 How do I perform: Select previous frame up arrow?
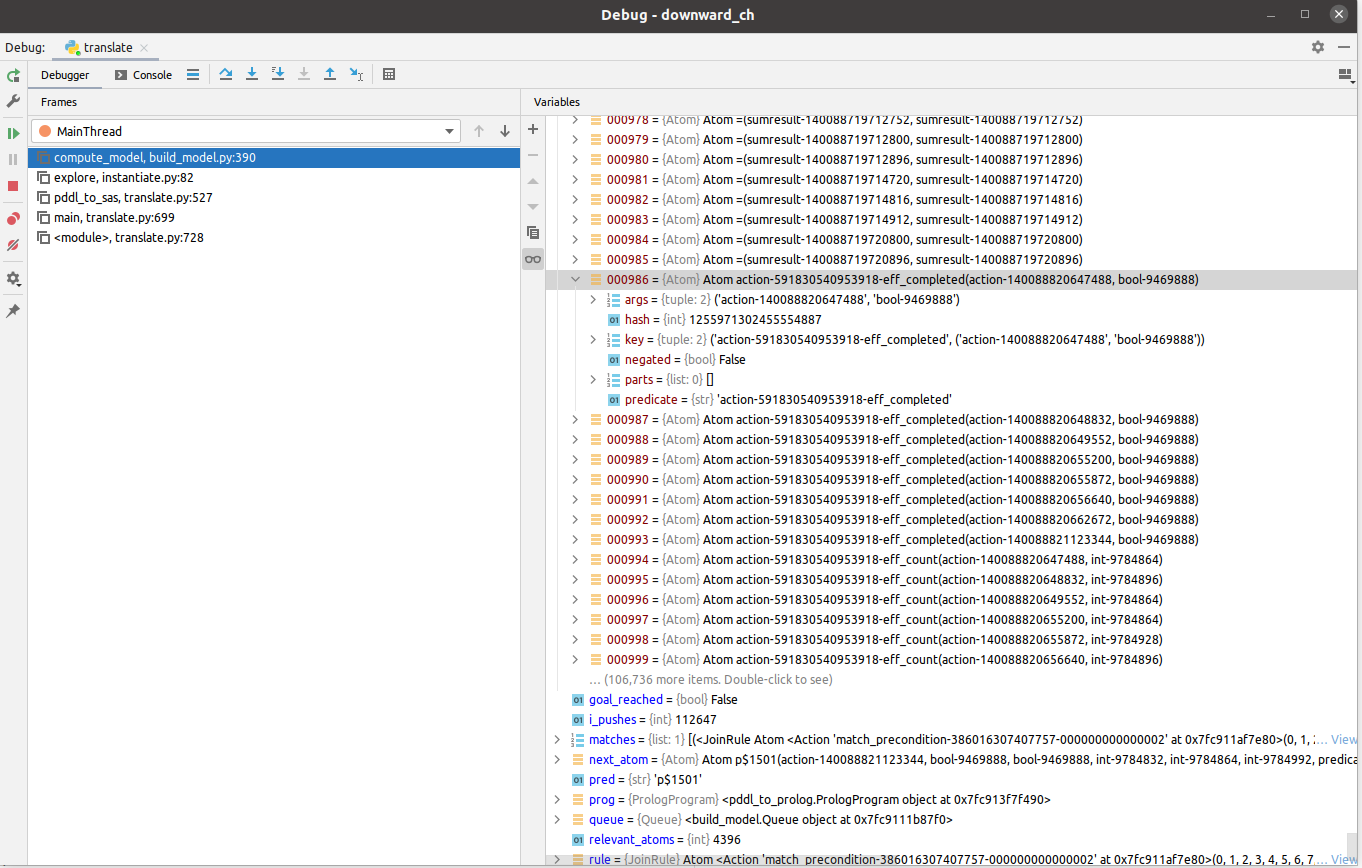coord(479,131)
